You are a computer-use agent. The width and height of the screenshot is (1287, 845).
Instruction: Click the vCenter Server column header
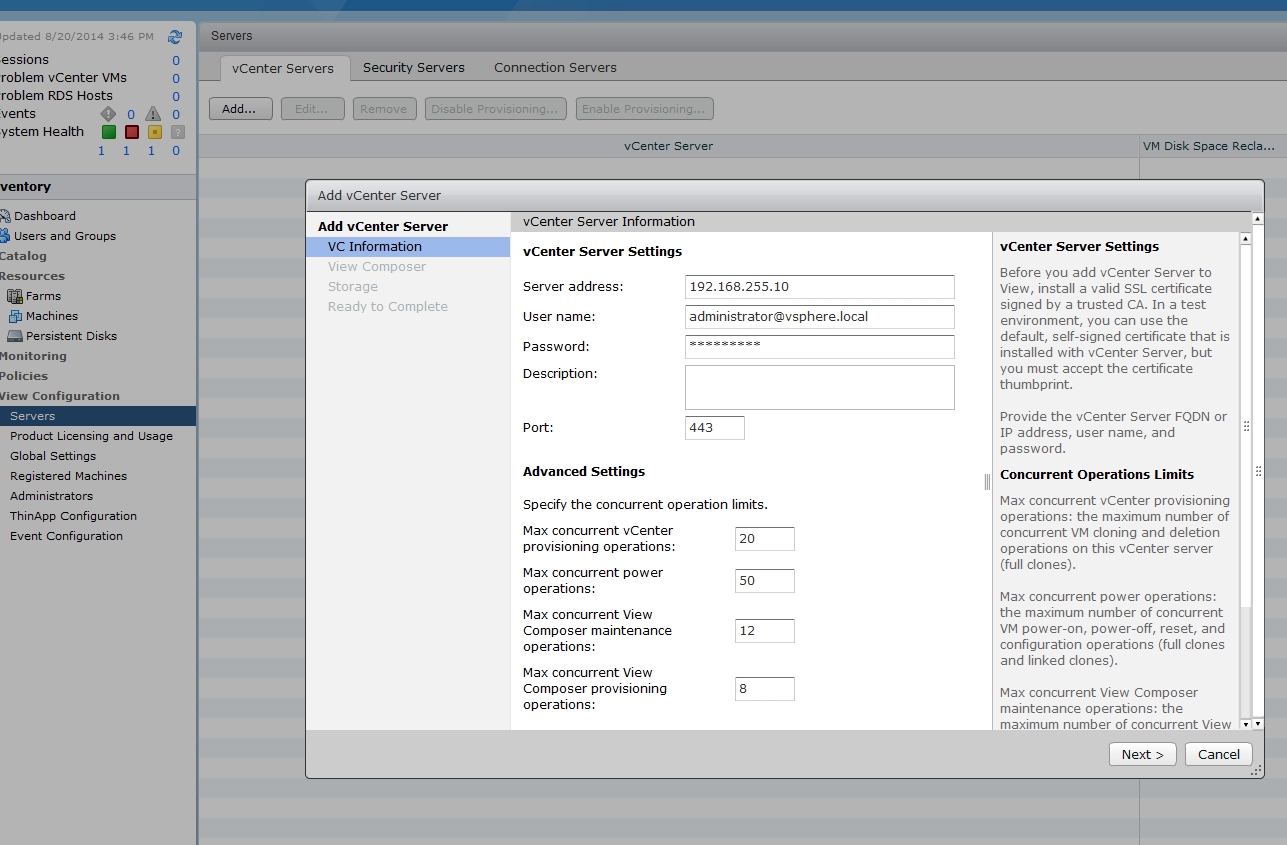668,146
